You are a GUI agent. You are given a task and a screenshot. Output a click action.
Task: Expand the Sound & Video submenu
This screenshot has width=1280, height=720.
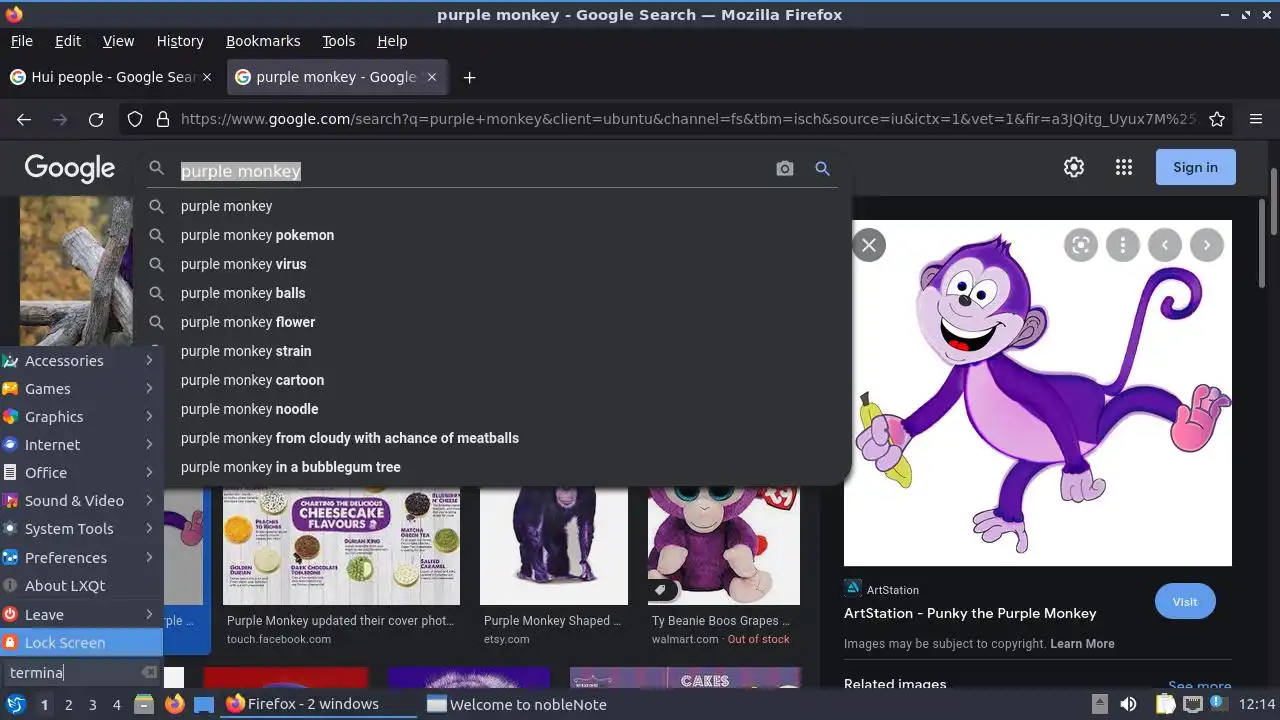(x=81, y=501)
